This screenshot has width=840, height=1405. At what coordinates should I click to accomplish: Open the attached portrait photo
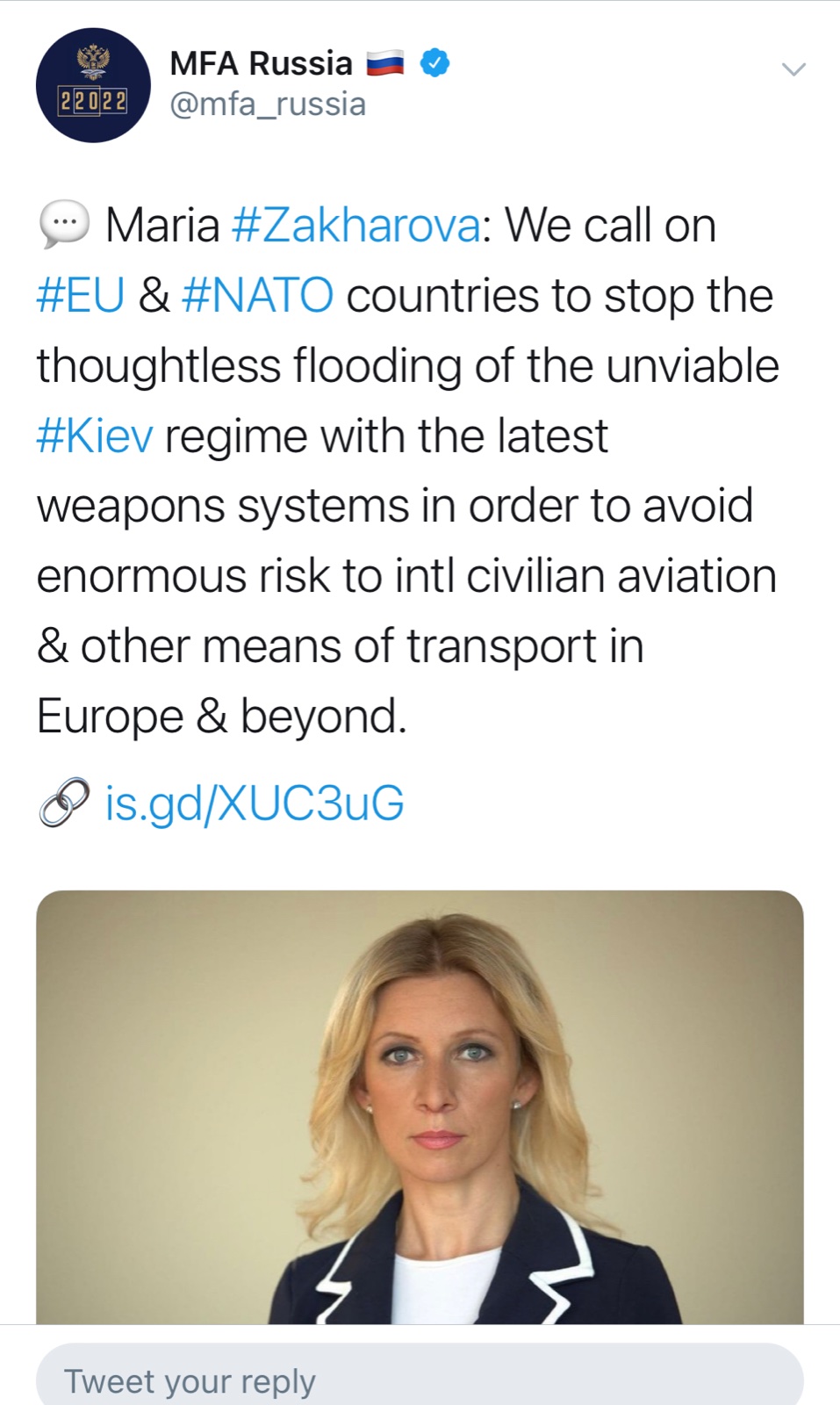pyautogui.click(x=420, y=1106)
